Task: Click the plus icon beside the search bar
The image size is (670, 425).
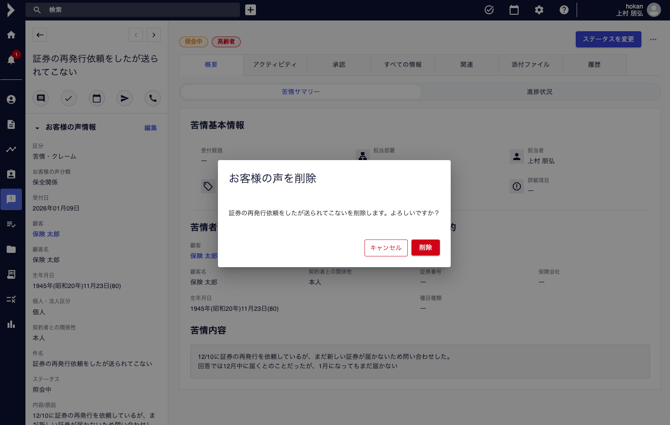Action: point(250,10)
